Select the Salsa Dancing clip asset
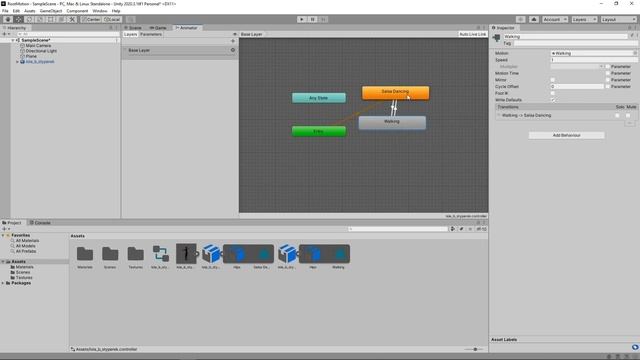Image resolution: width=640 pixels, height=360 pixels. (x=262, y=255)
